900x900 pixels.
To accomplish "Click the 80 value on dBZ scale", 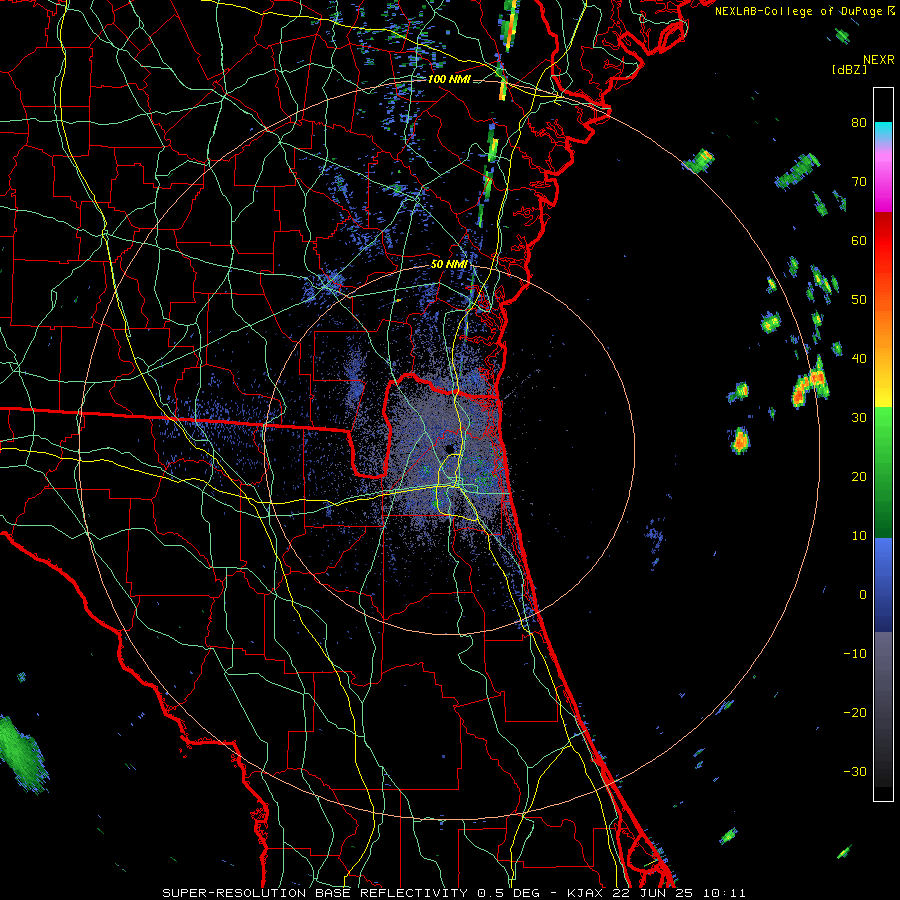I will coord(859,122).
